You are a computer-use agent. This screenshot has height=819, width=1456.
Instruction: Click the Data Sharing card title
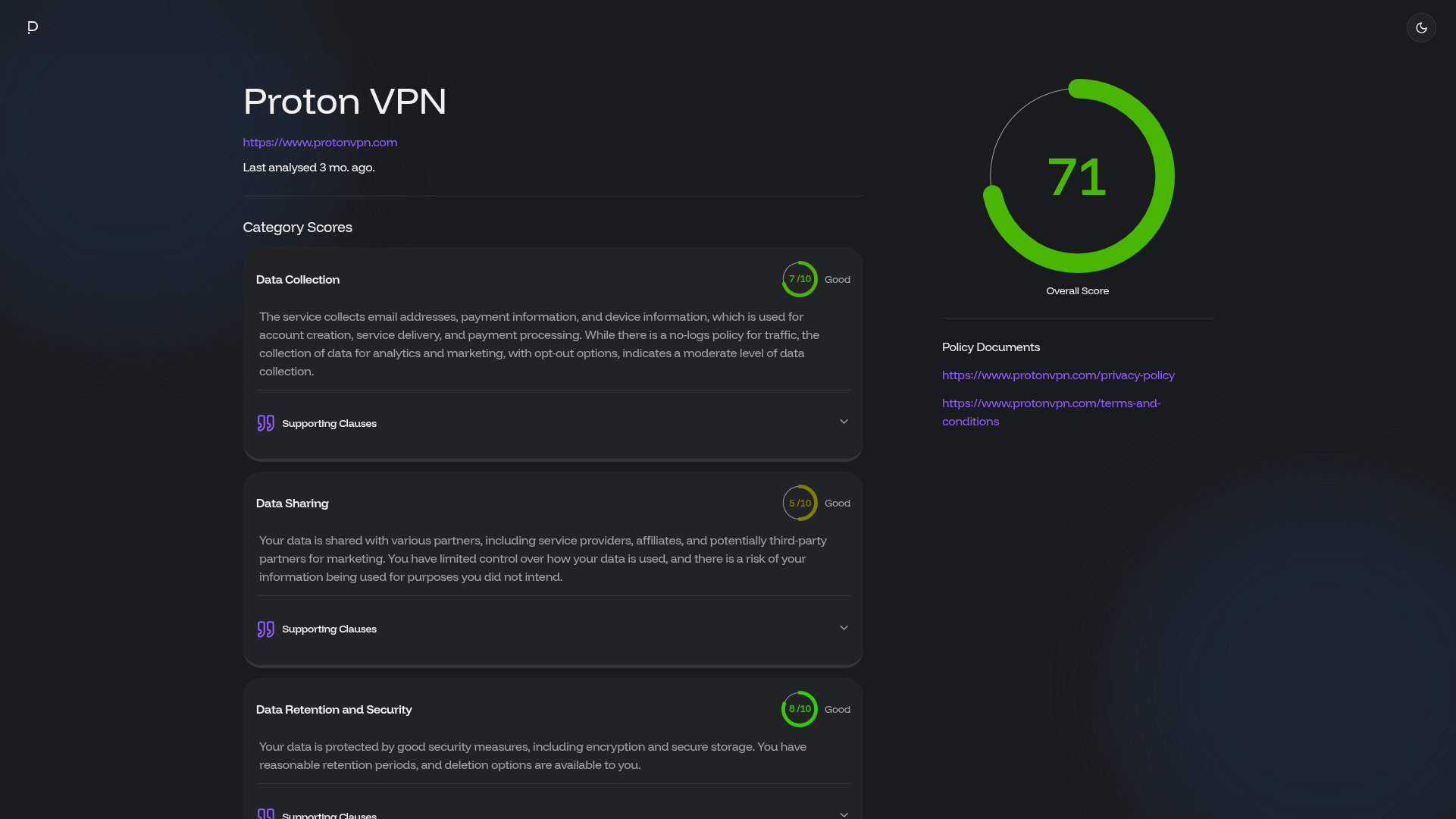(x=292, y=503)
